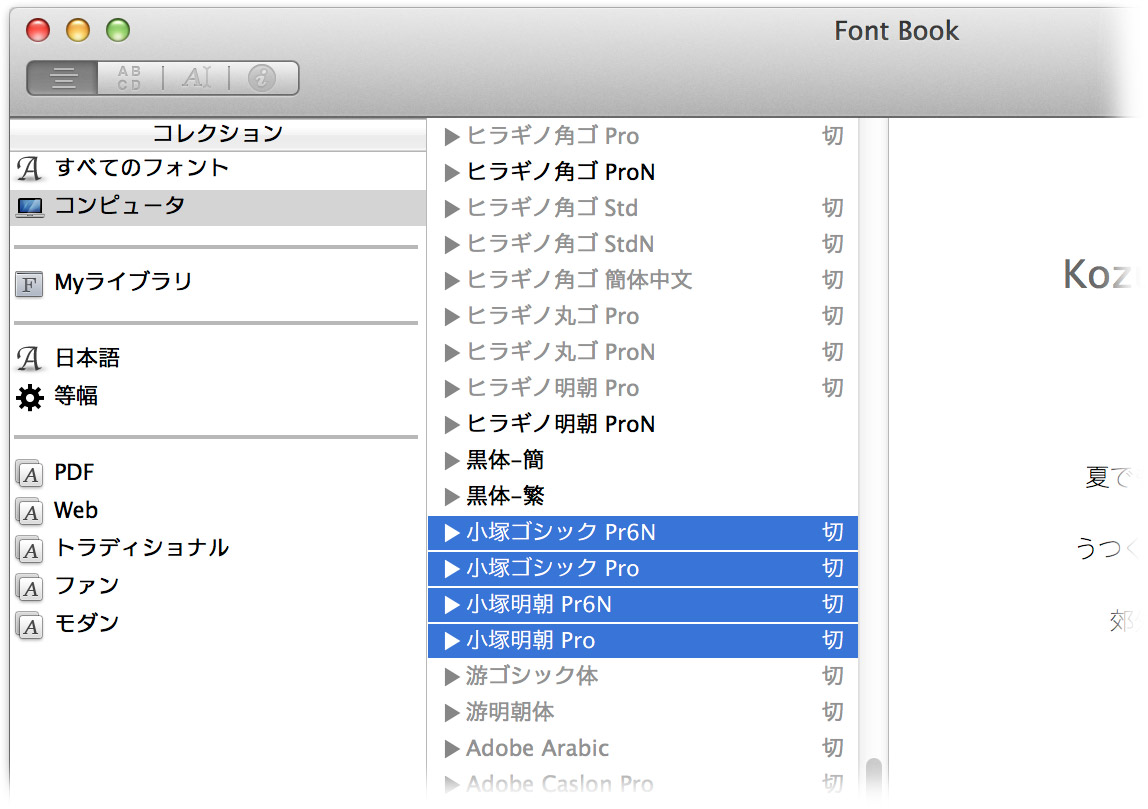Screen dimensions: 1148x809
Task: Expand the ヒラギノ明朝 ProN font family
Action: pyautogui.click(x=452, y=425)
